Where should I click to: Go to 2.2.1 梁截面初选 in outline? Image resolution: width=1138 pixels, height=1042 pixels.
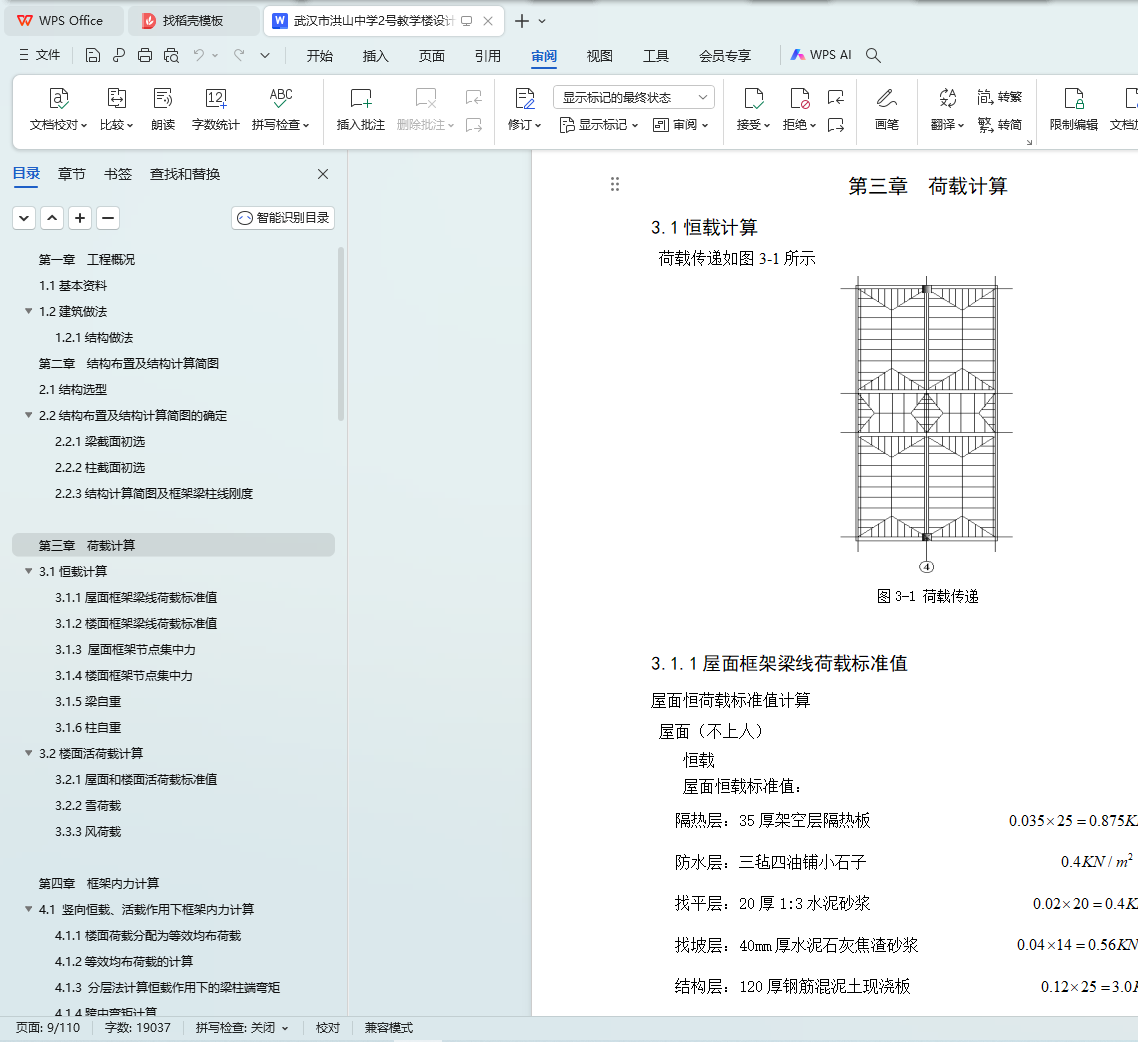click(100, 441)
